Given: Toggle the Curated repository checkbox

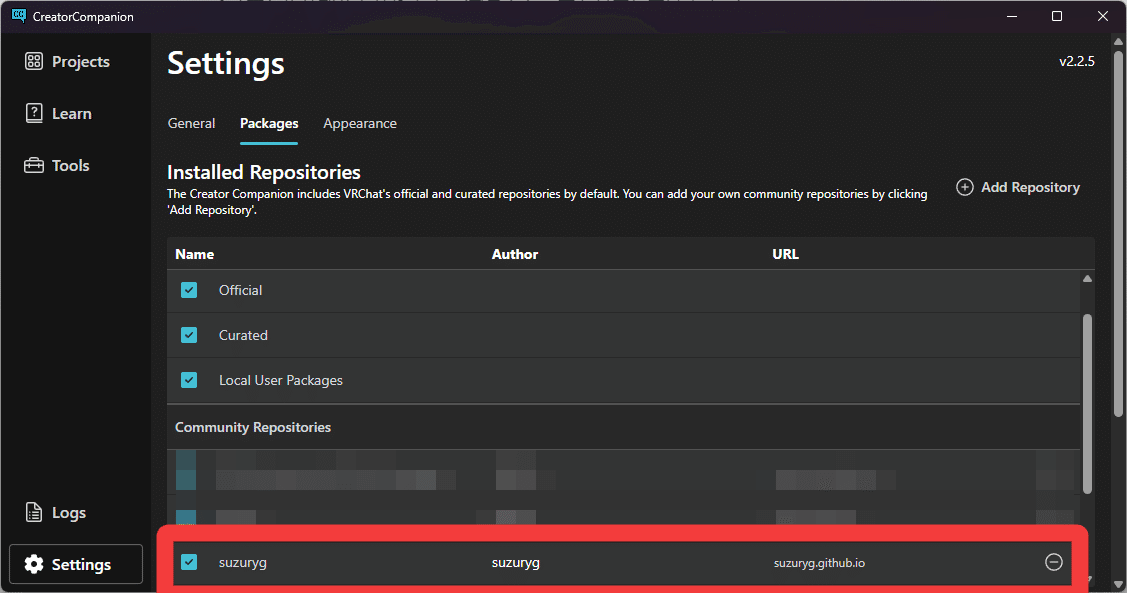Looking at the screenshot, I should click(189, 335).
